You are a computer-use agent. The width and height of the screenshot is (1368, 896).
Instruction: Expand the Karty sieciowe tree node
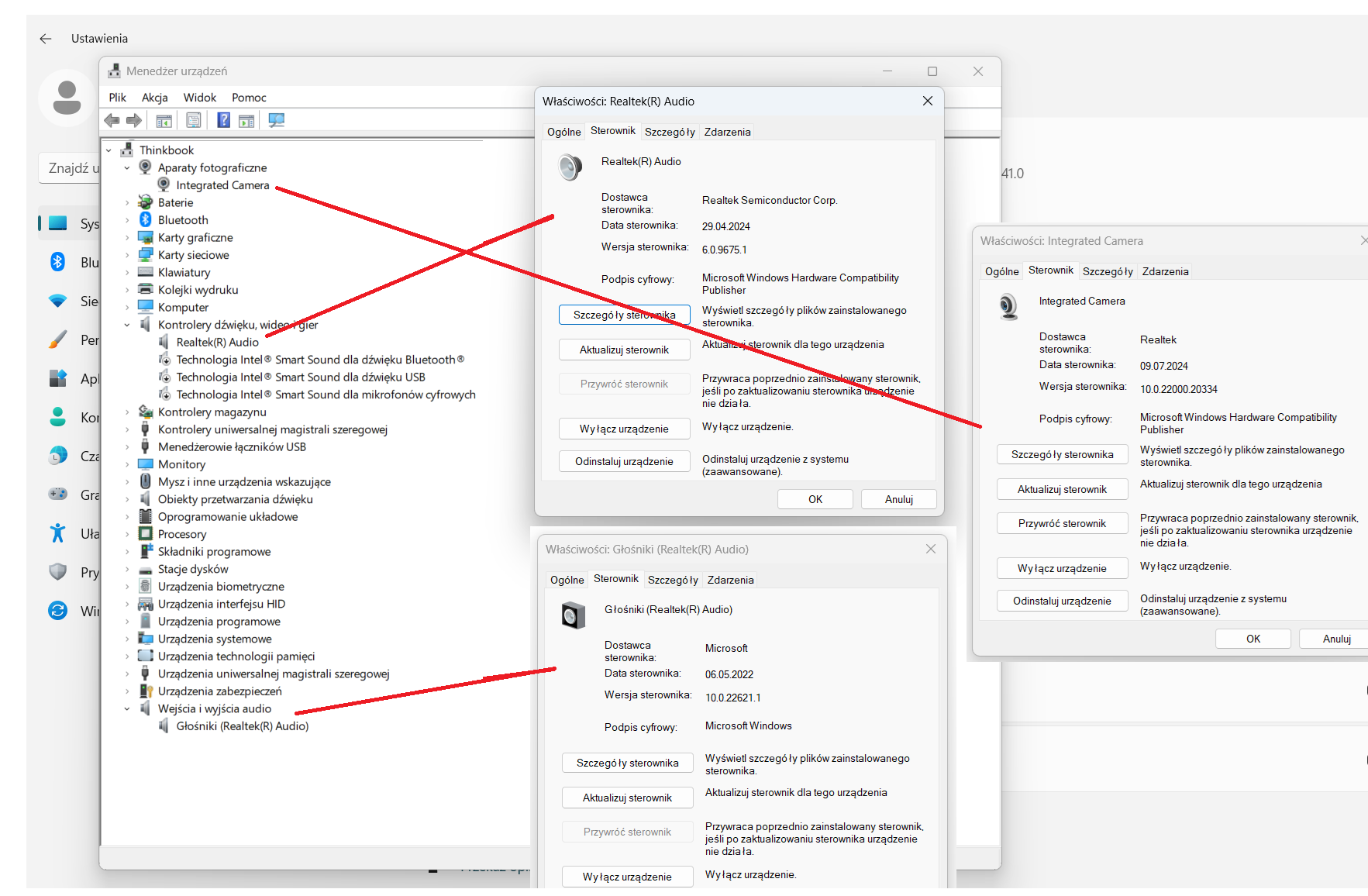pos(127,255)
